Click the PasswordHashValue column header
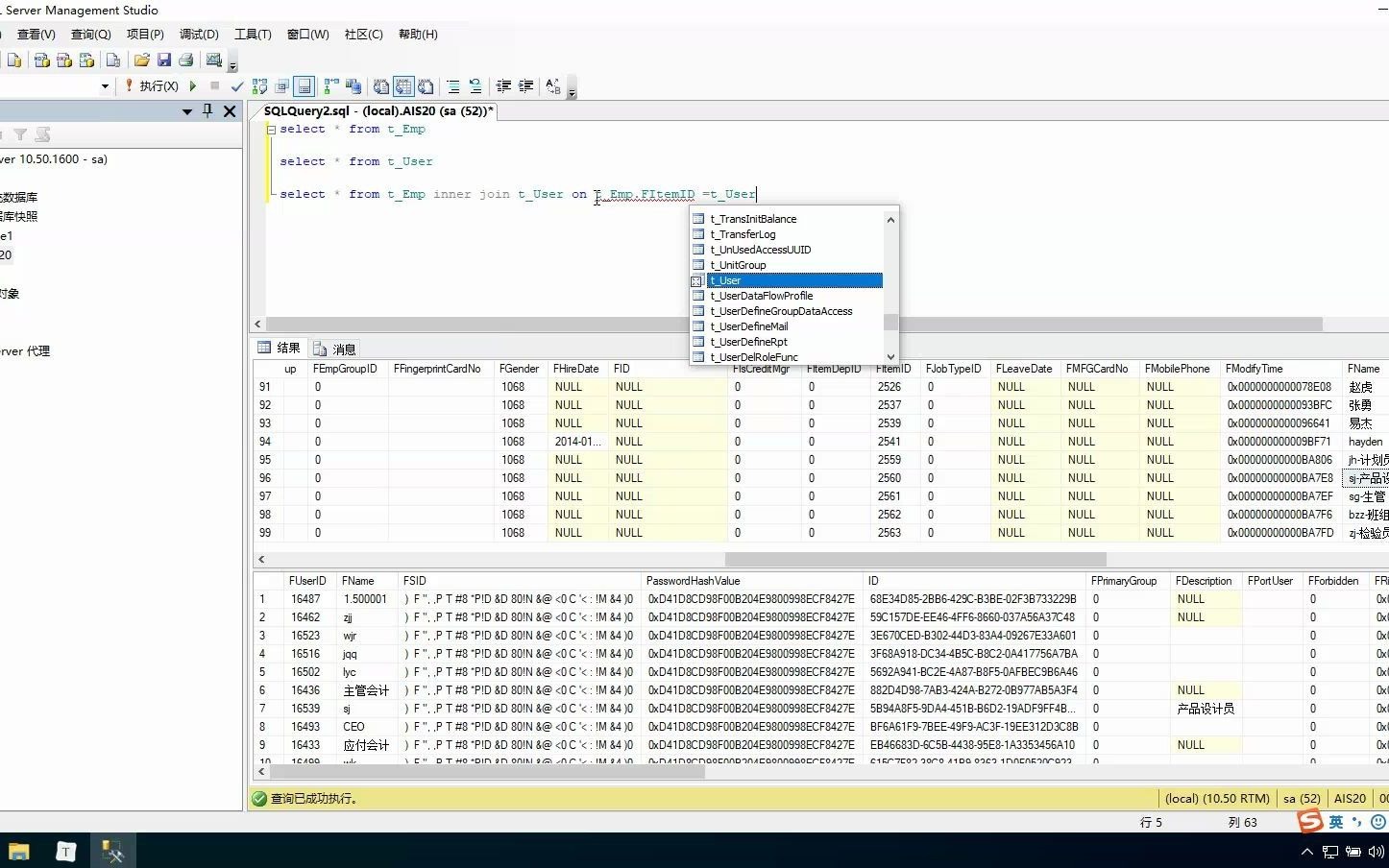Viewport: 1389px width, 868px height. click(x=752, y=581)
